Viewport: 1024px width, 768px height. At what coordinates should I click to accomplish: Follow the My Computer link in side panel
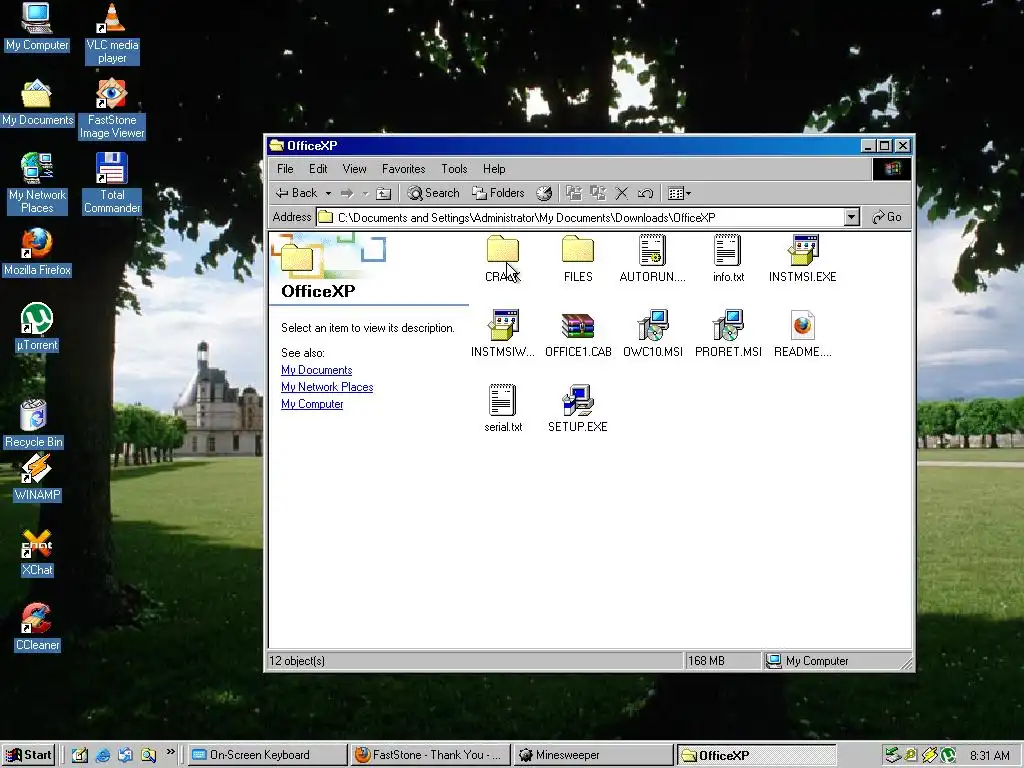click(312, 404)
